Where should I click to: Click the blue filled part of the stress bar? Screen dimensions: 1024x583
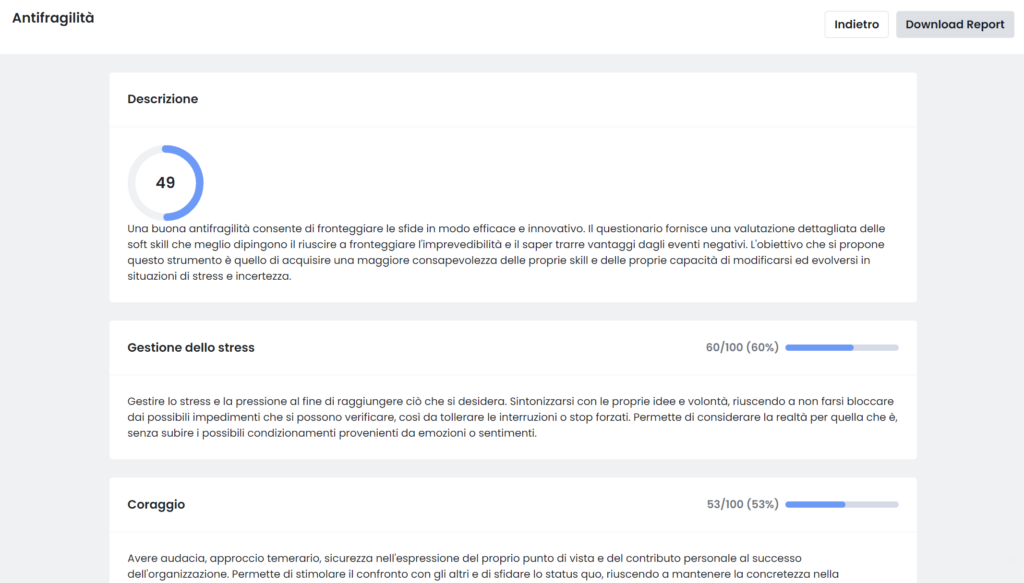pyautogui.click(x=820, y=347)
